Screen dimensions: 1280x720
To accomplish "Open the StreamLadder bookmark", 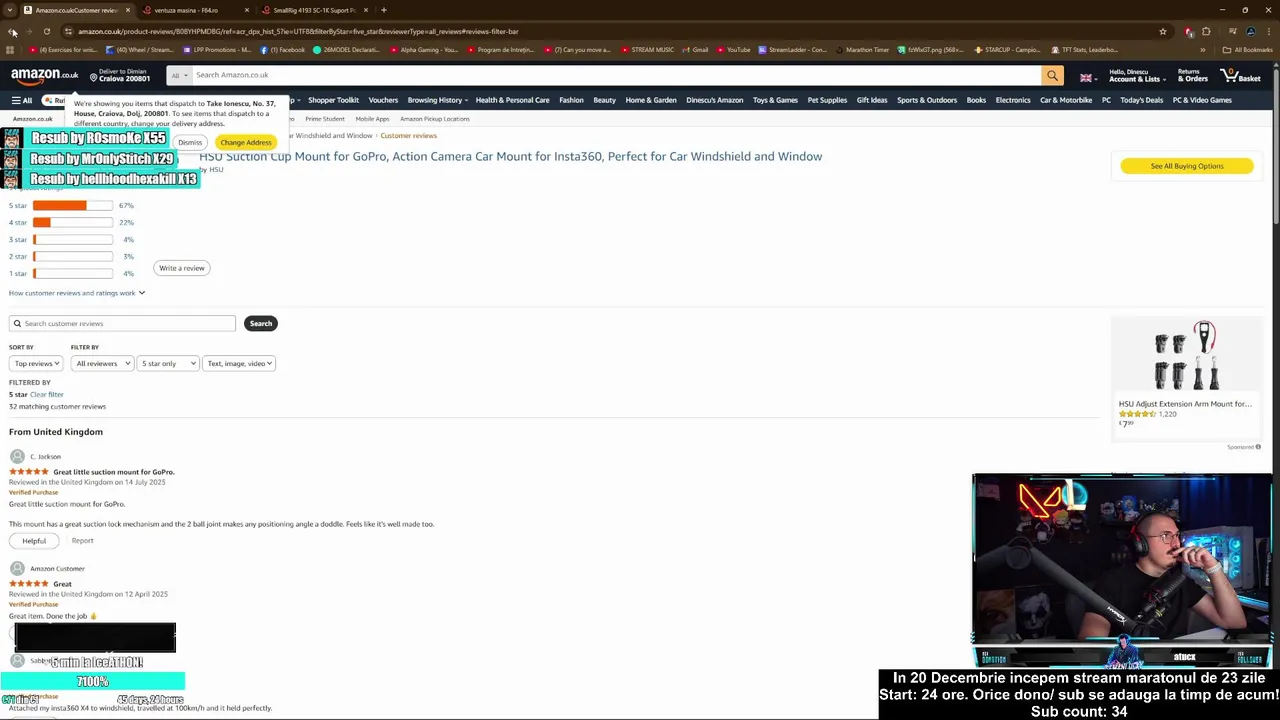I will (x=793, y=50).
